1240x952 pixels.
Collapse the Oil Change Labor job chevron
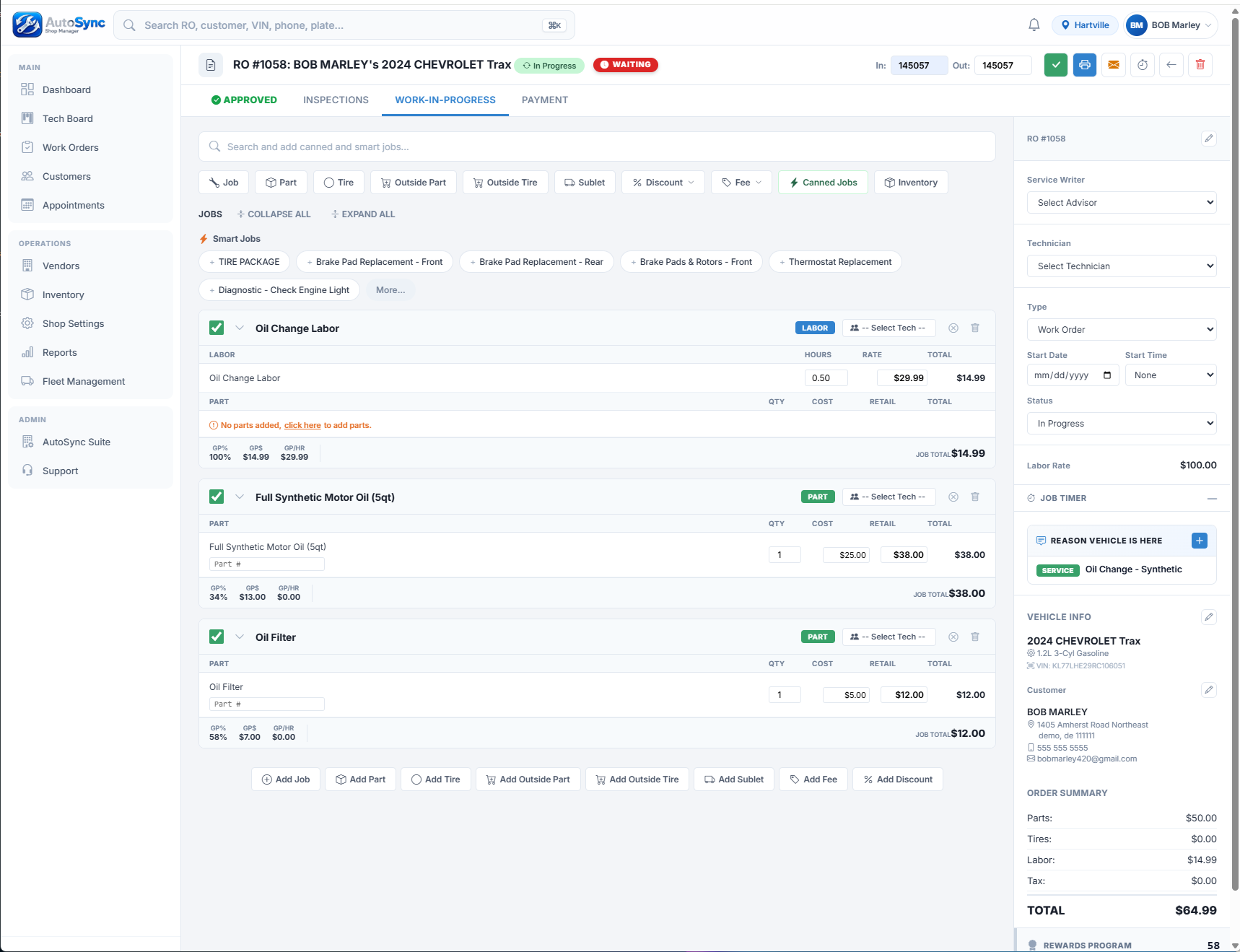click(x=240, y=328)
